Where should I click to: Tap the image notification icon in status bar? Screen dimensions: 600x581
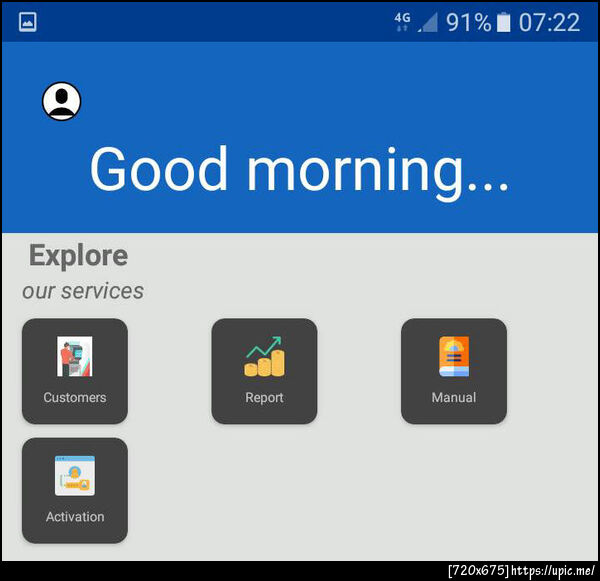(28, 22)
